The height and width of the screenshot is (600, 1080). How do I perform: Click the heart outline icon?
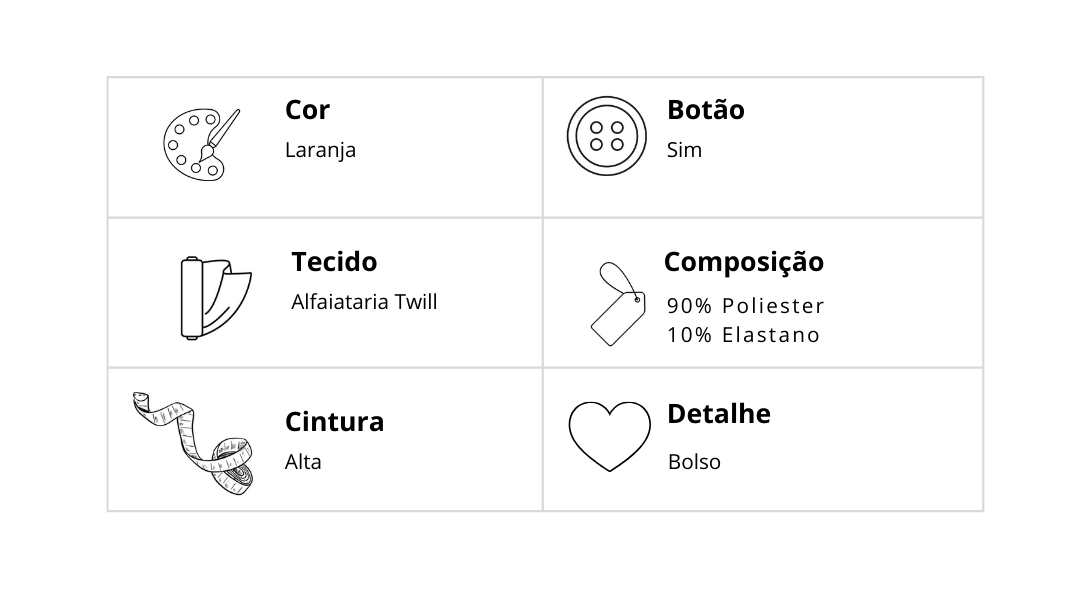(x=610, y=437)
